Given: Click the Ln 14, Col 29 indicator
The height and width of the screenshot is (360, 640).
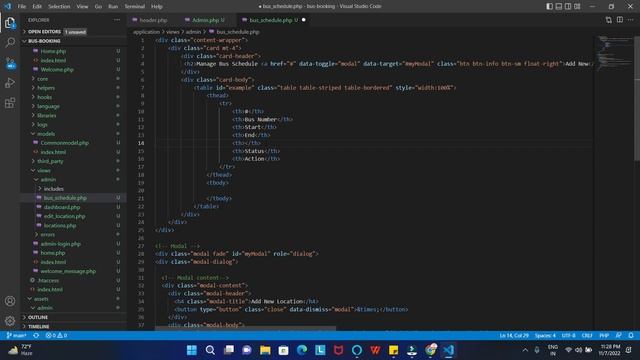Looking at the screenshot, I should point(514,336).
